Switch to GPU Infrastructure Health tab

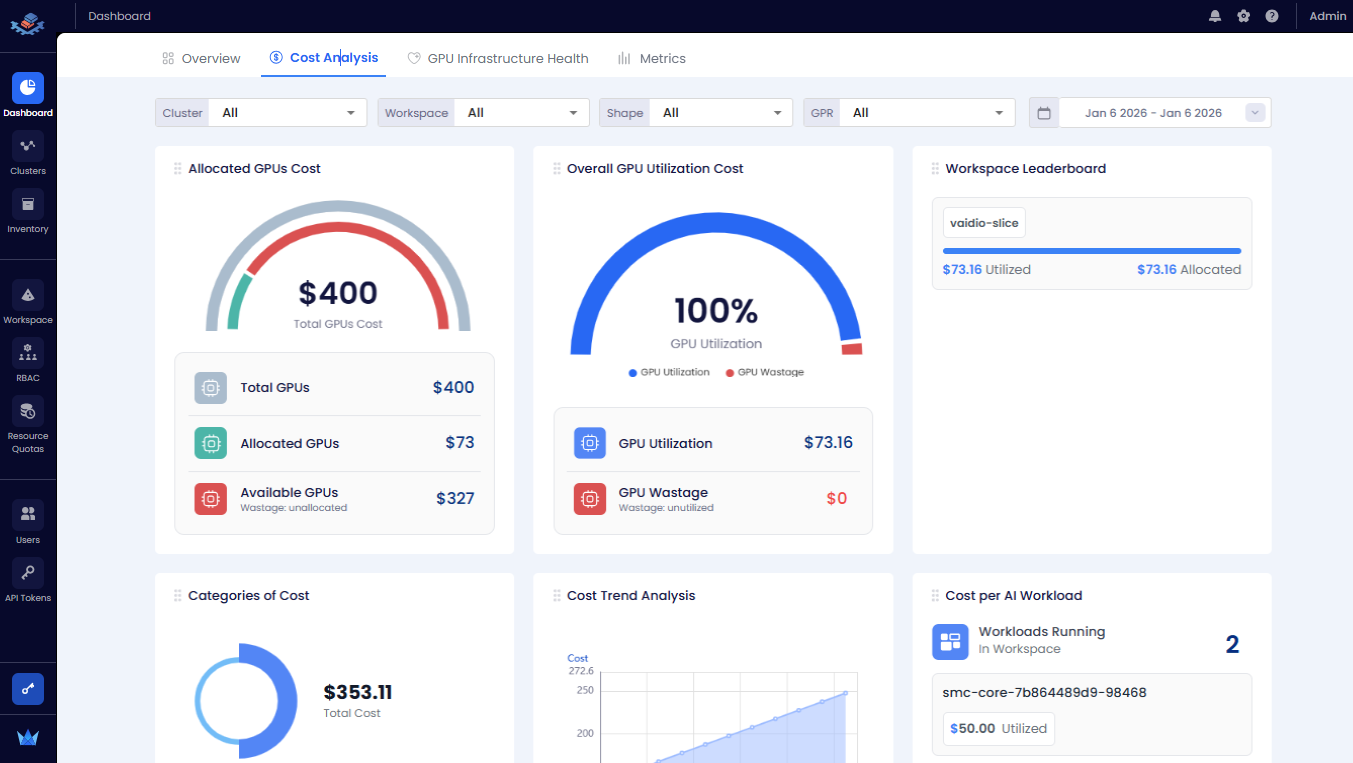498,59
